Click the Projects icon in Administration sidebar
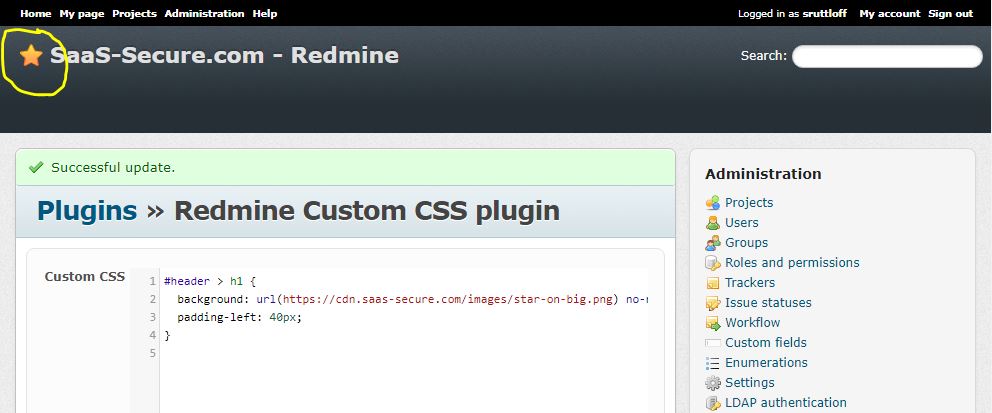This screenshot has height=413, width=992. 713,202
